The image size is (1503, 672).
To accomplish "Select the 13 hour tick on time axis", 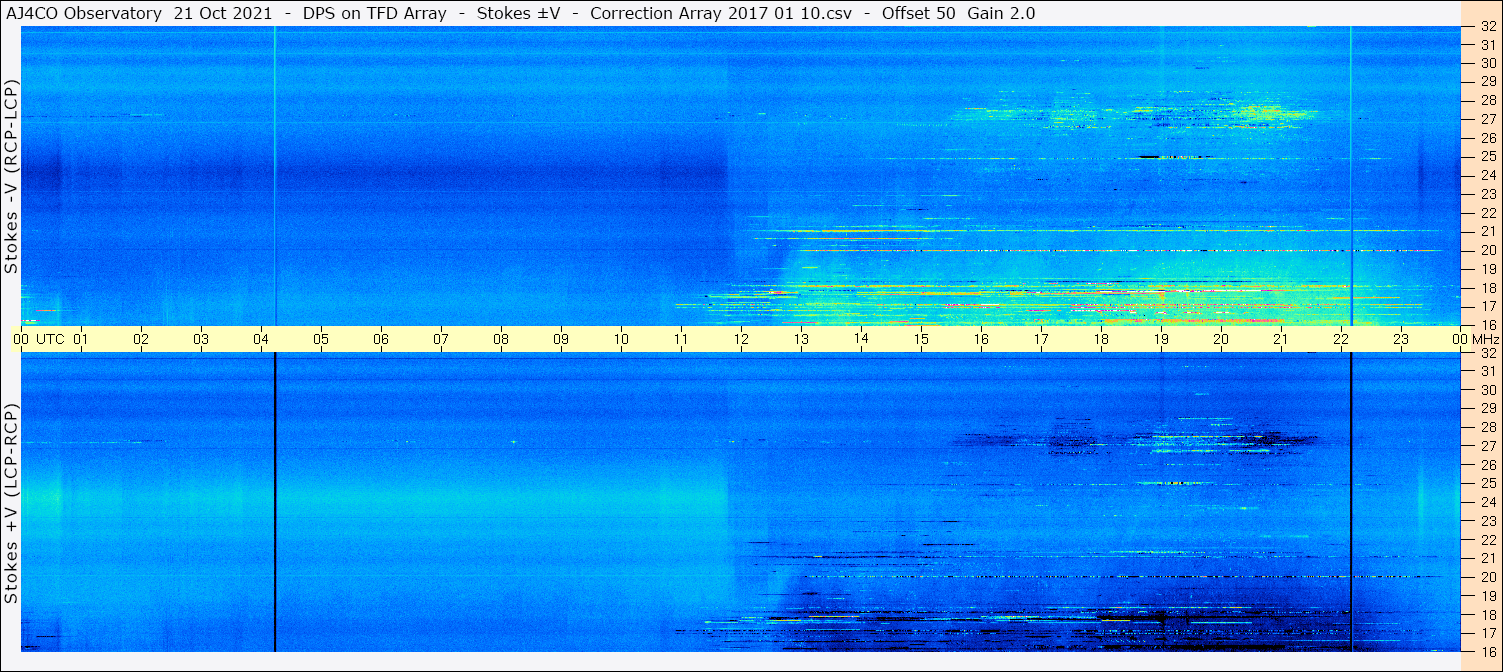I will pos(801,340).
